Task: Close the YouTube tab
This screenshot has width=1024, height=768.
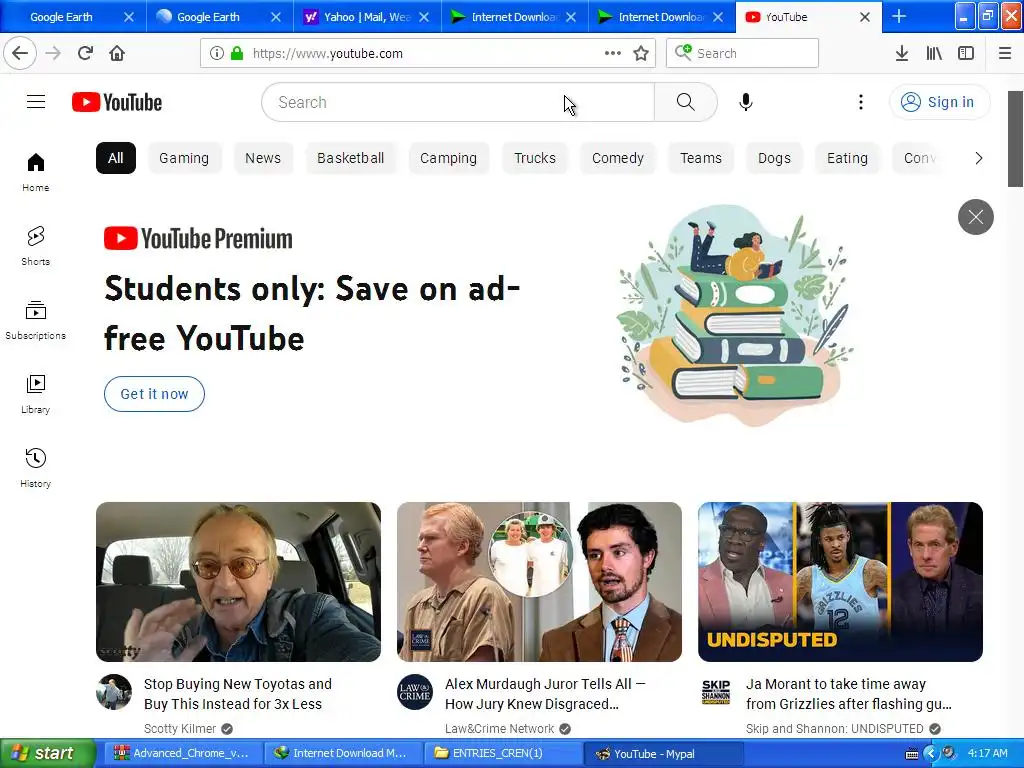Action: coord(865,17)
